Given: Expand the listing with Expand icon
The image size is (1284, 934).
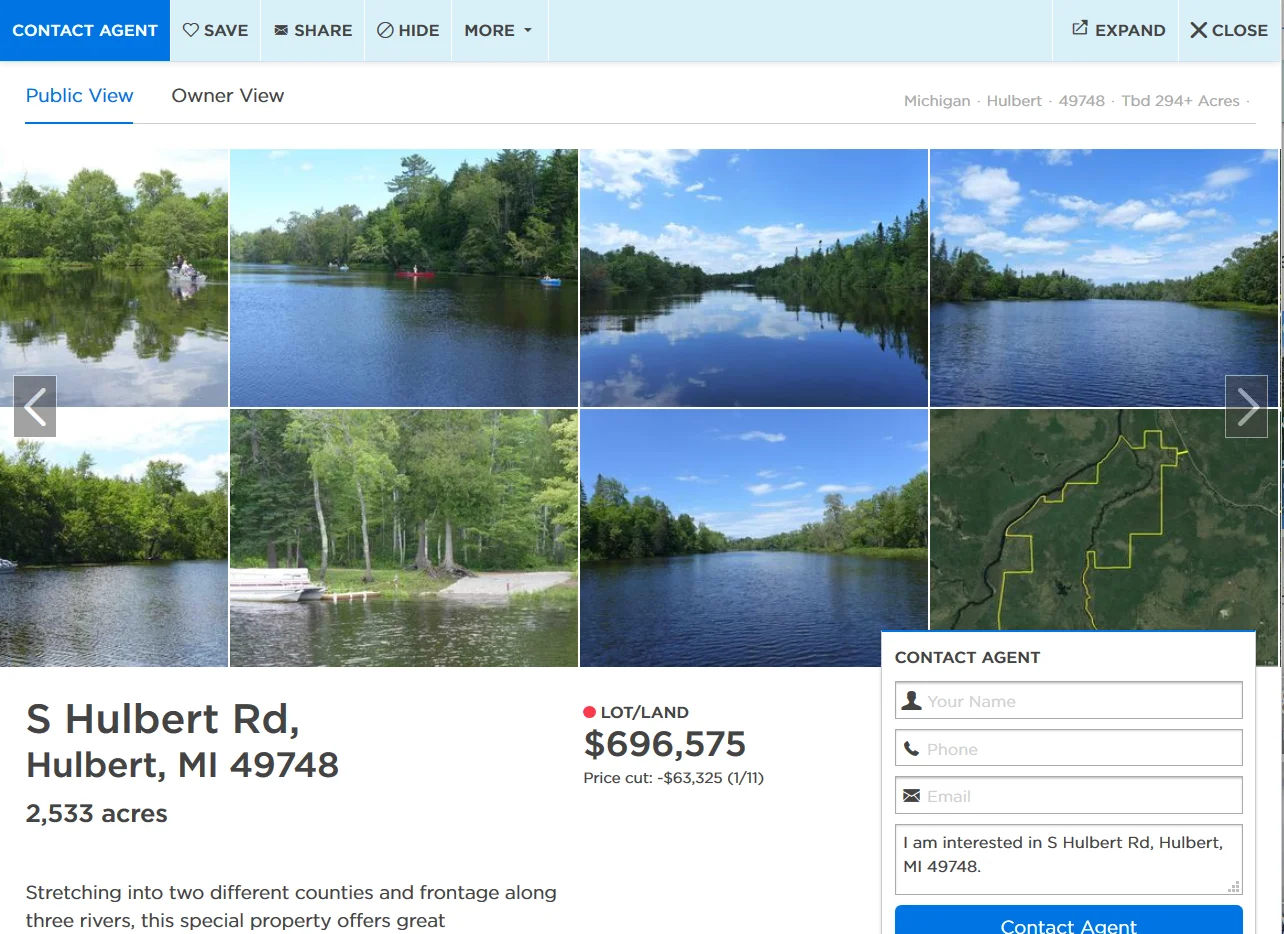Looking at the screenshot, I should click(x=1080, y=29).
